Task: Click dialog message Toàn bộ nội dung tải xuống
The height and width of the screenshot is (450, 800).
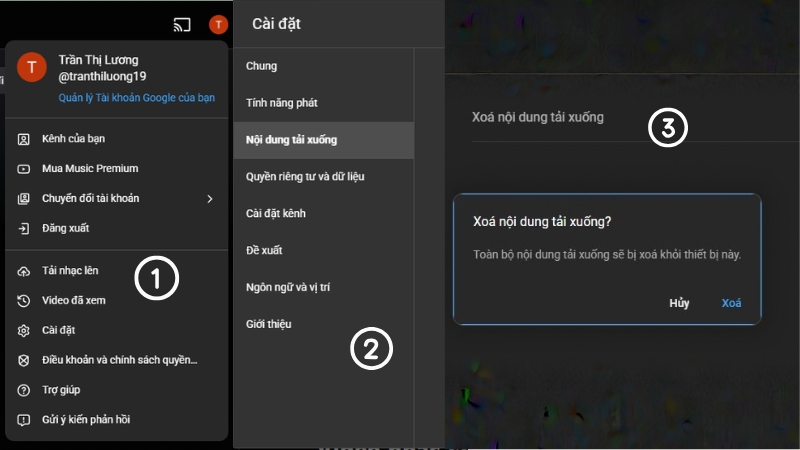Action: tap(607, 255)
